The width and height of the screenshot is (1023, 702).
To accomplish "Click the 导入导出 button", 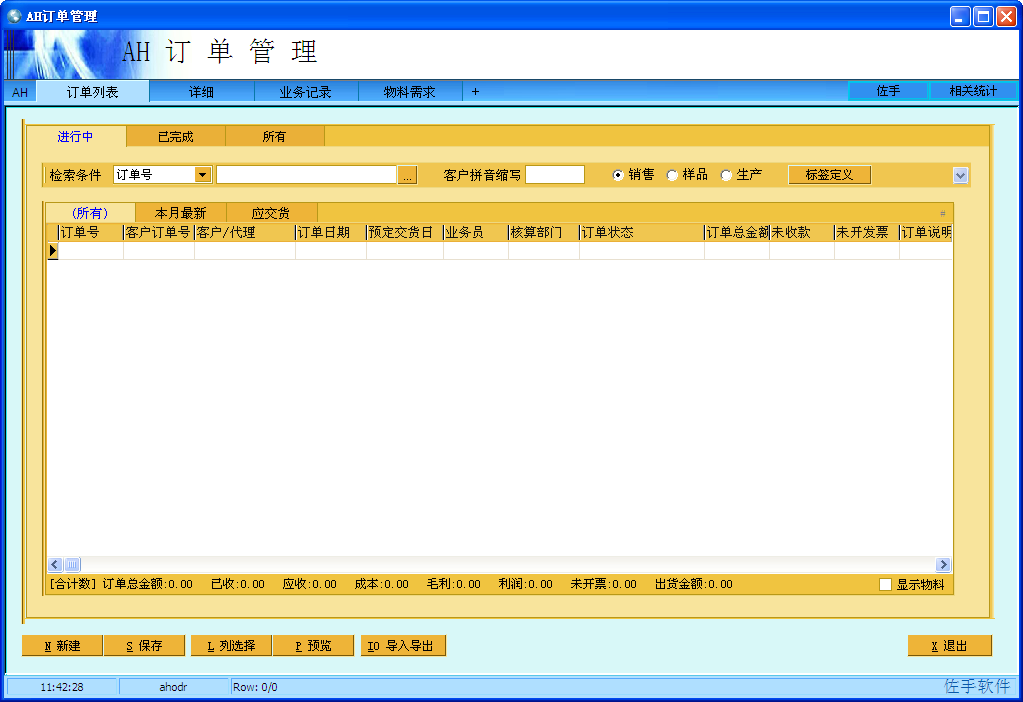I will click(x=403, y=646).
